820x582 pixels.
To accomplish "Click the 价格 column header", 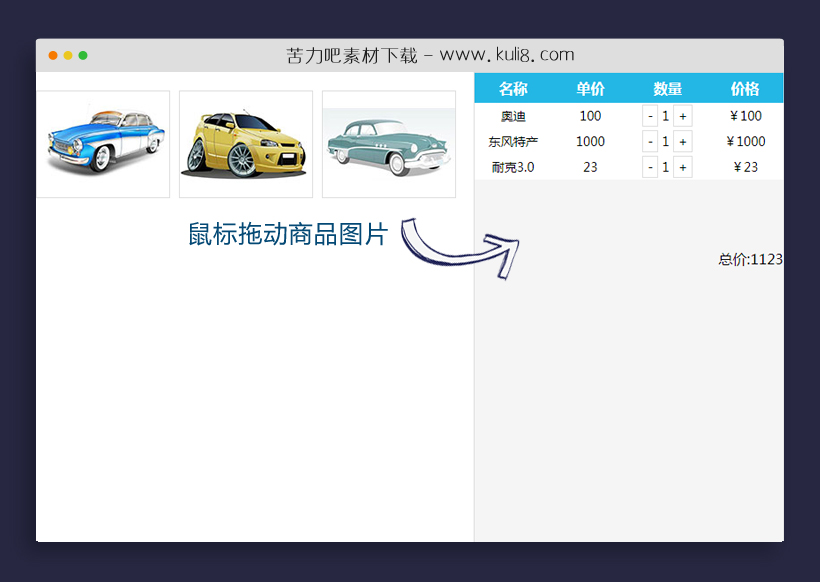I will 744,89.
